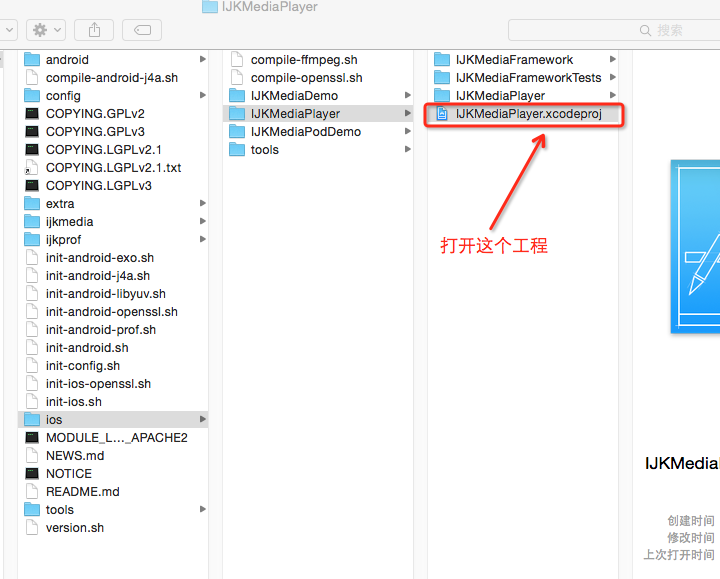Select the IJKMediaDemo folder icon
The height and width of the screenshot is (579, 720).
pos(237,96)
